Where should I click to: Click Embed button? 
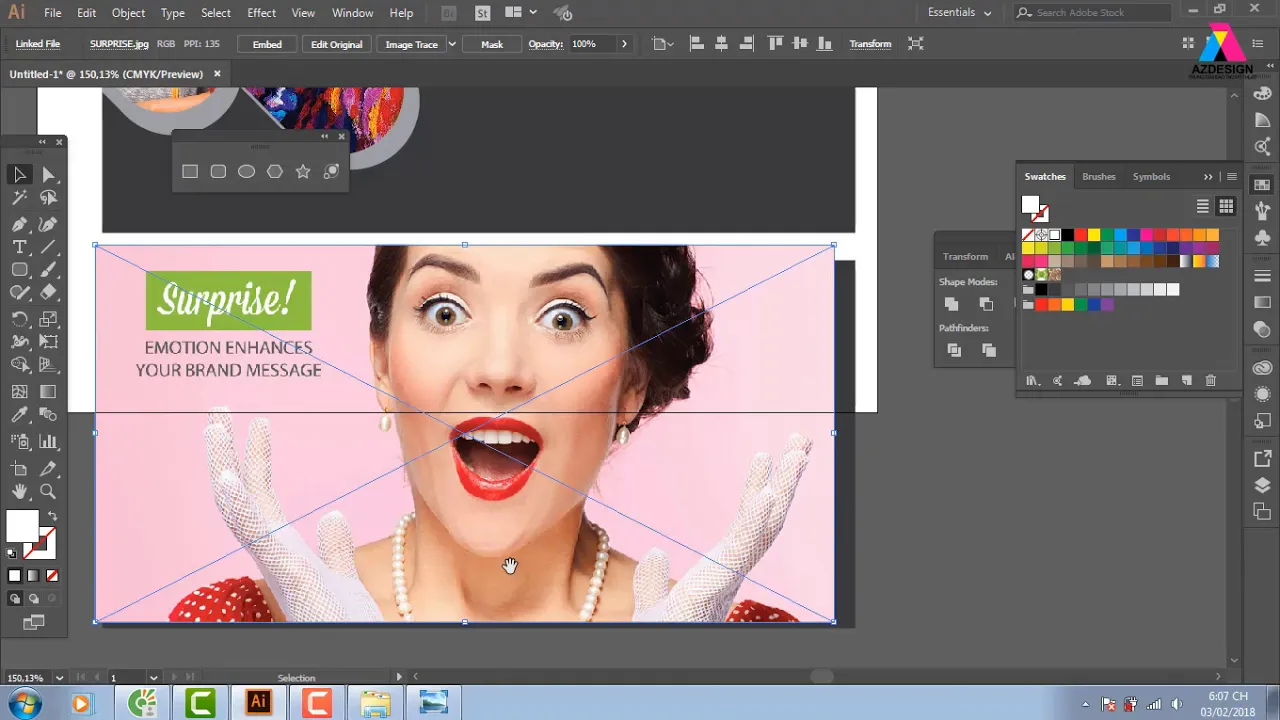267,44
